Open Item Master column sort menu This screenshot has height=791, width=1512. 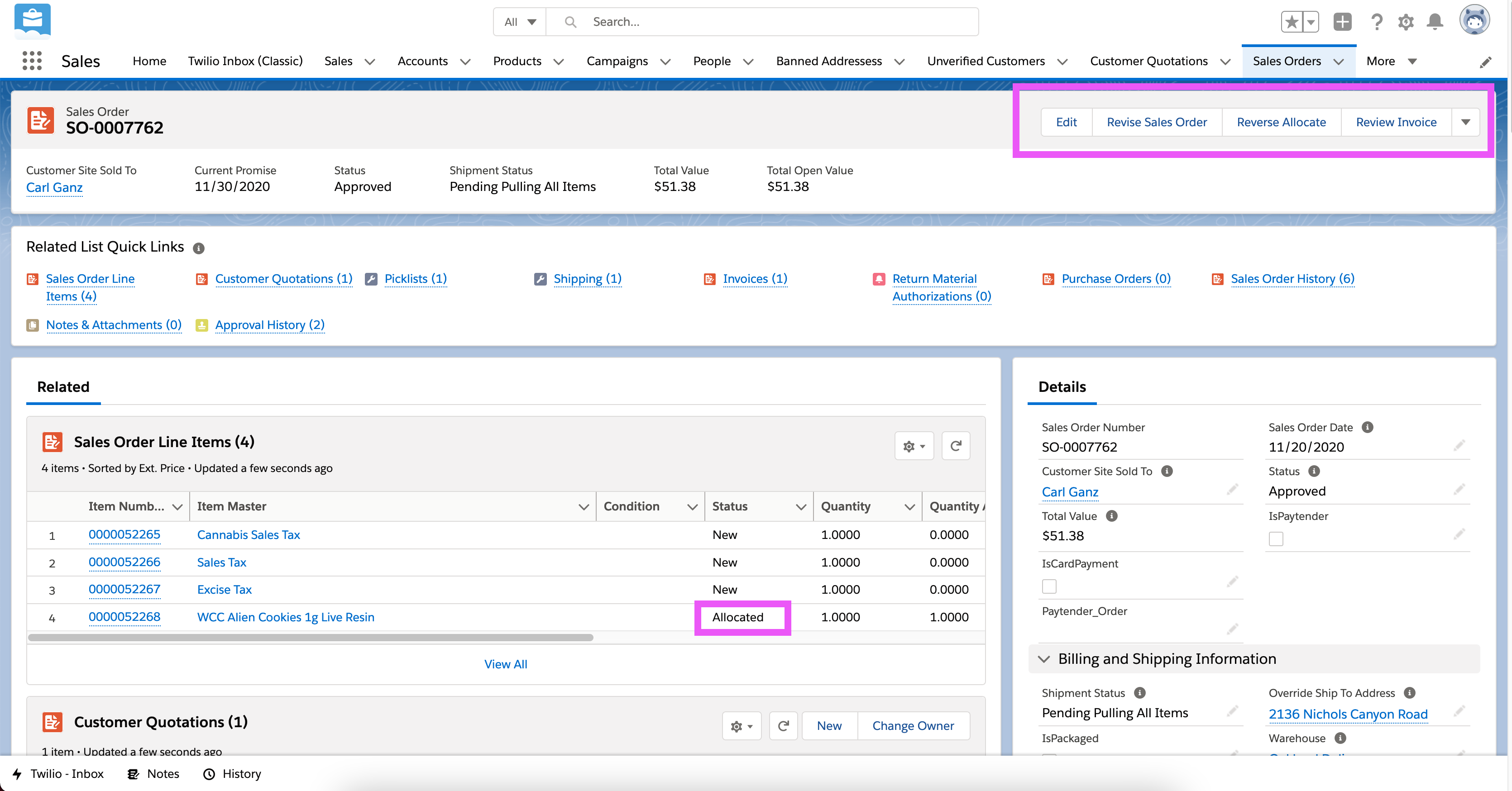[584, 507]
